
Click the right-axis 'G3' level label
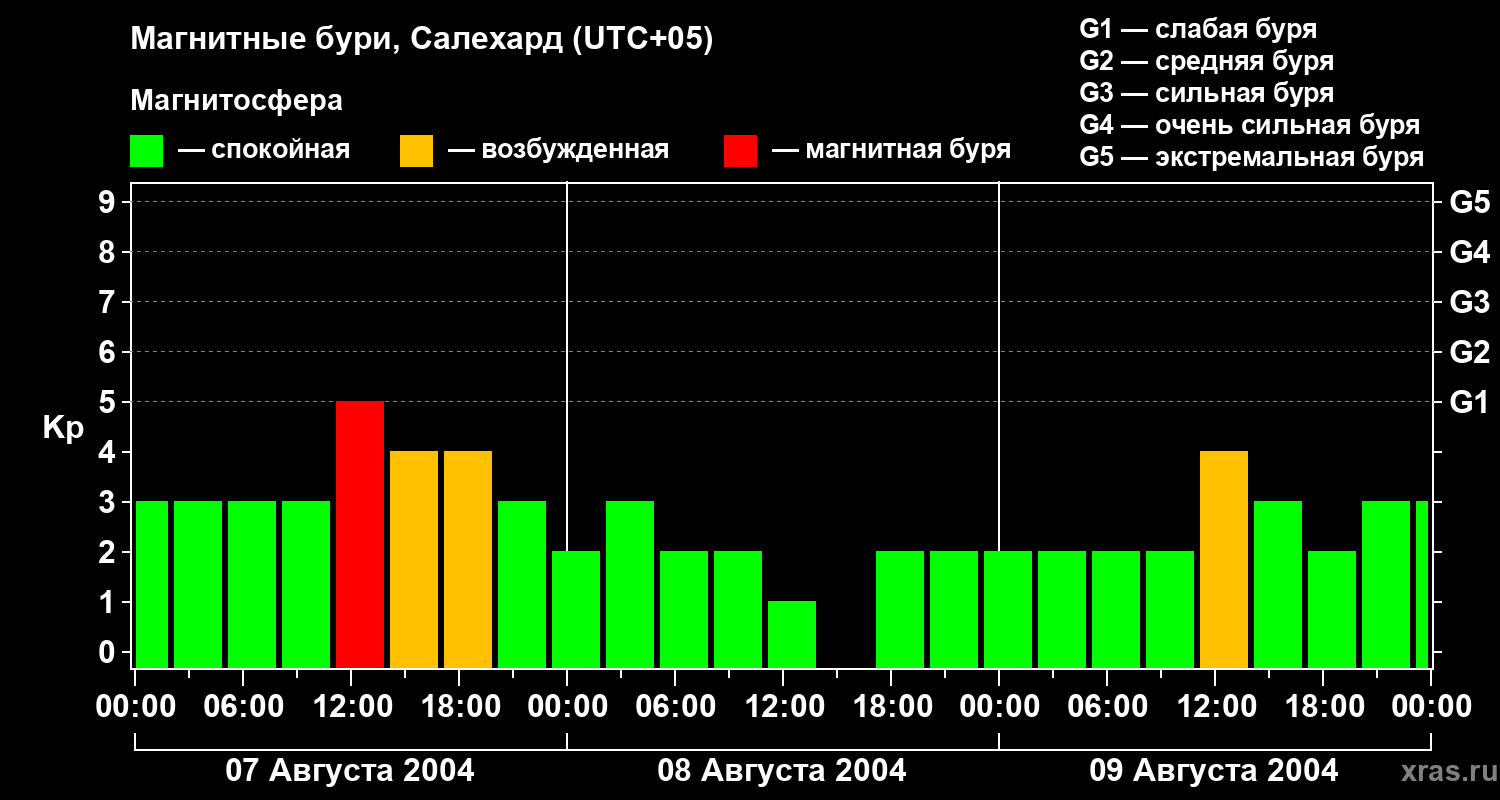pyautogui.click(x=1469, y=302)
